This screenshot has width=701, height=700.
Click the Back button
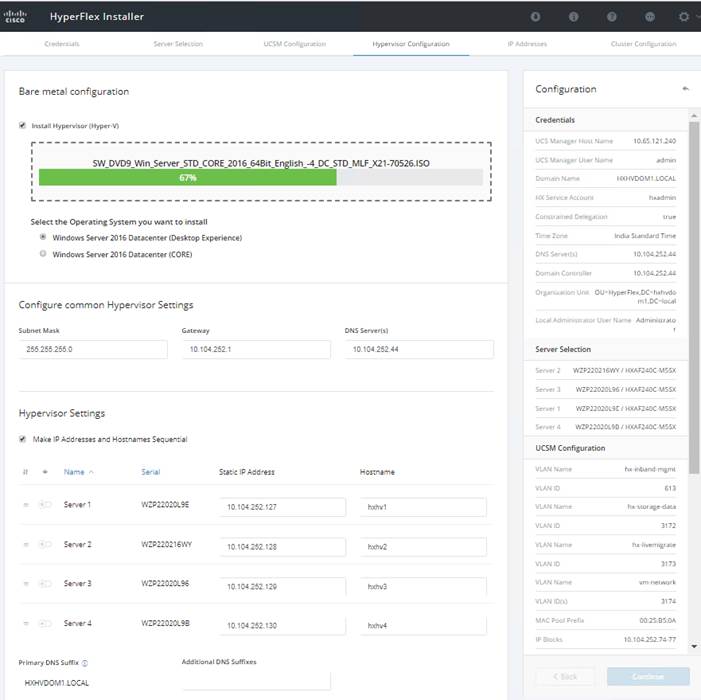tap(565, 676)
